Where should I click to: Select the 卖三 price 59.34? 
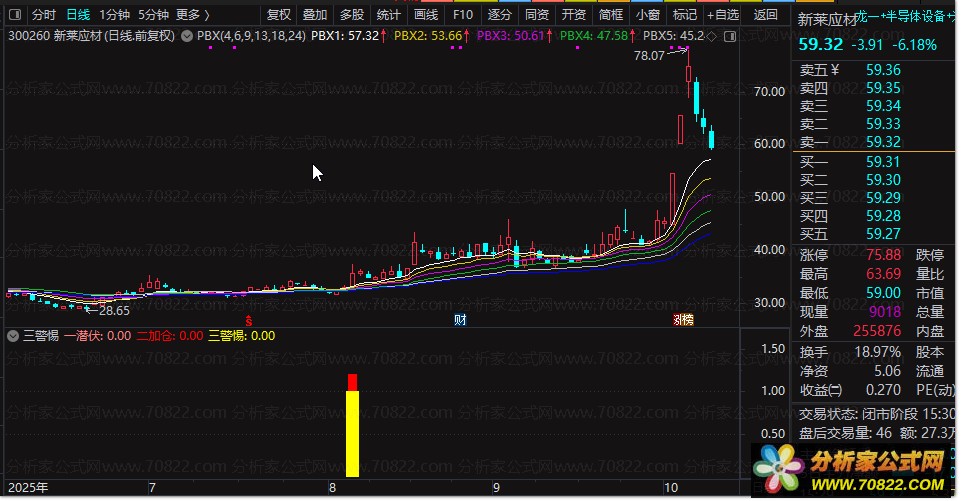tap(883, 106)
